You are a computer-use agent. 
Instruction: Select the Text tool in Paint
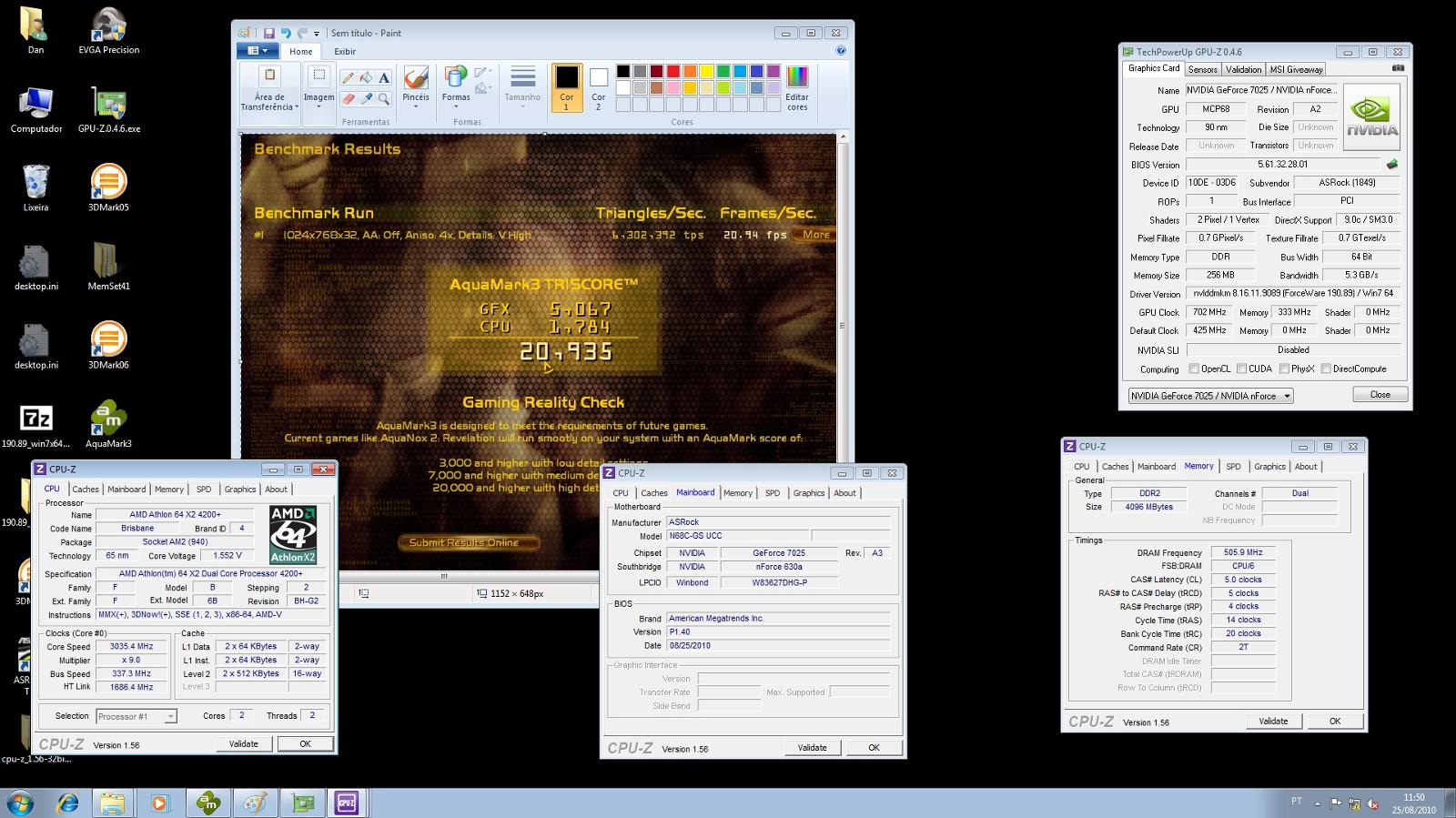click(384, 78)
